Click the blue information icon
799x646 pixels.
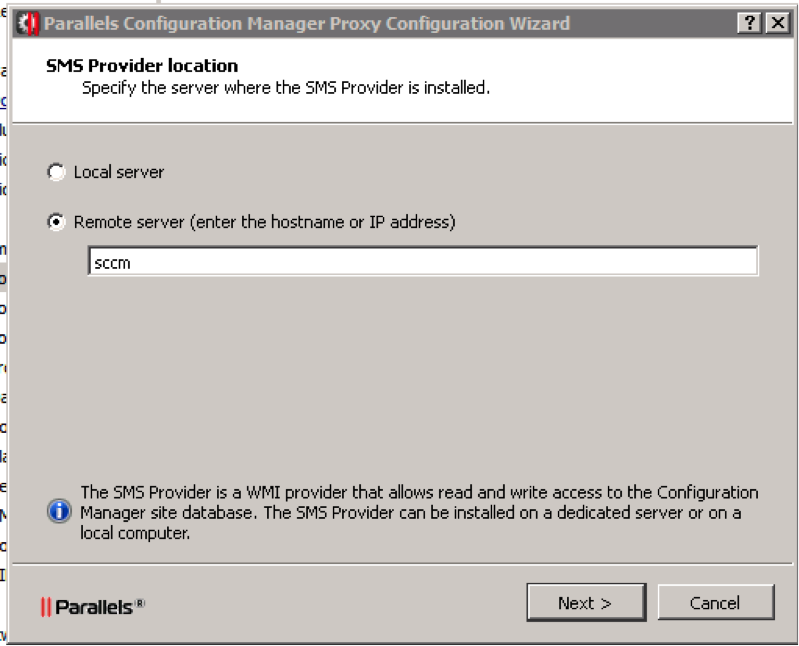(x=59, y=512)
